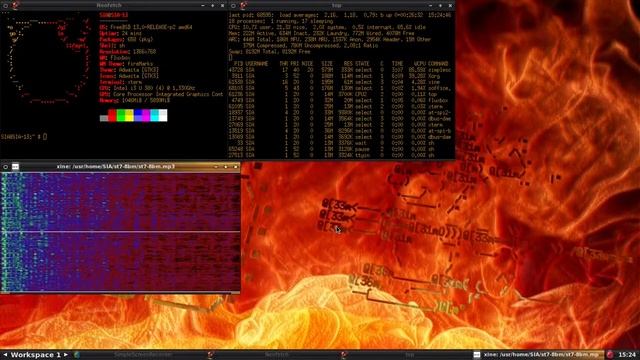Open the top window menu icon
Viewport: 640px width, 360px height.
coord(233,5)
